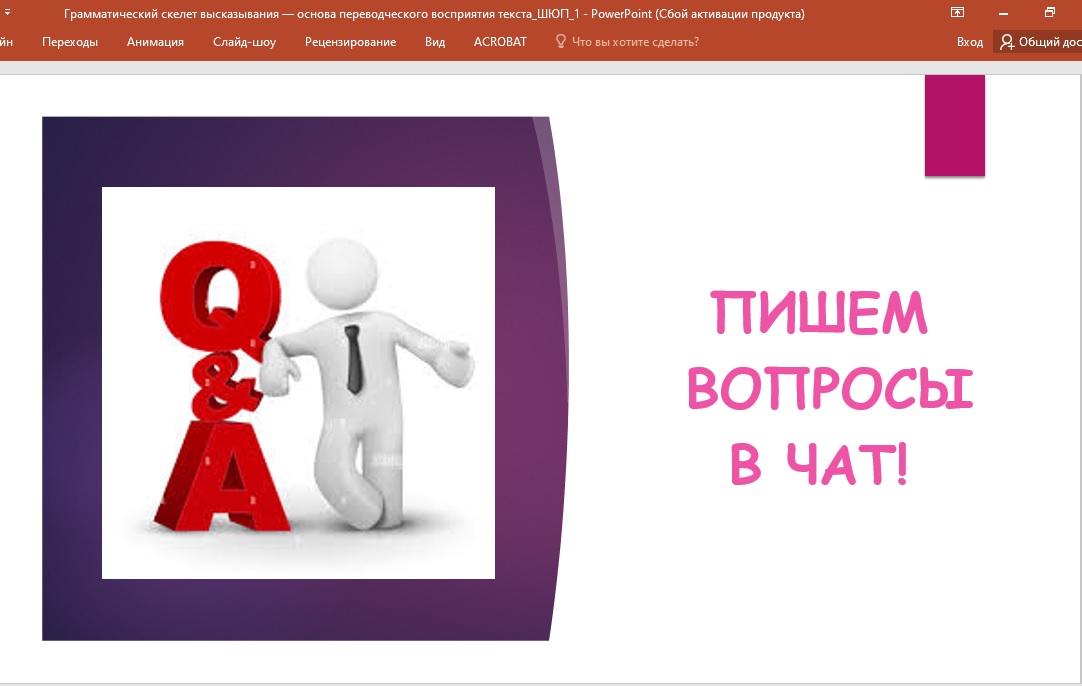Click Вход to sign in

[969, 42]
